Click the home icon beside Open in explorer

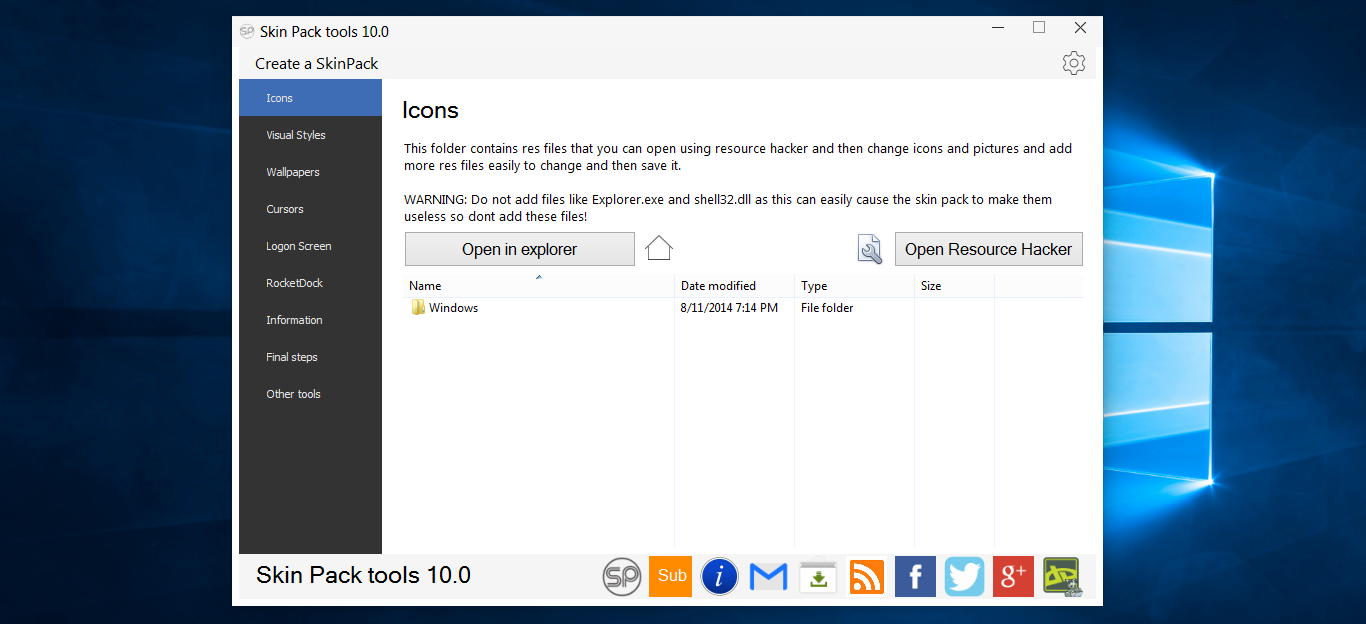pos(659,248)
